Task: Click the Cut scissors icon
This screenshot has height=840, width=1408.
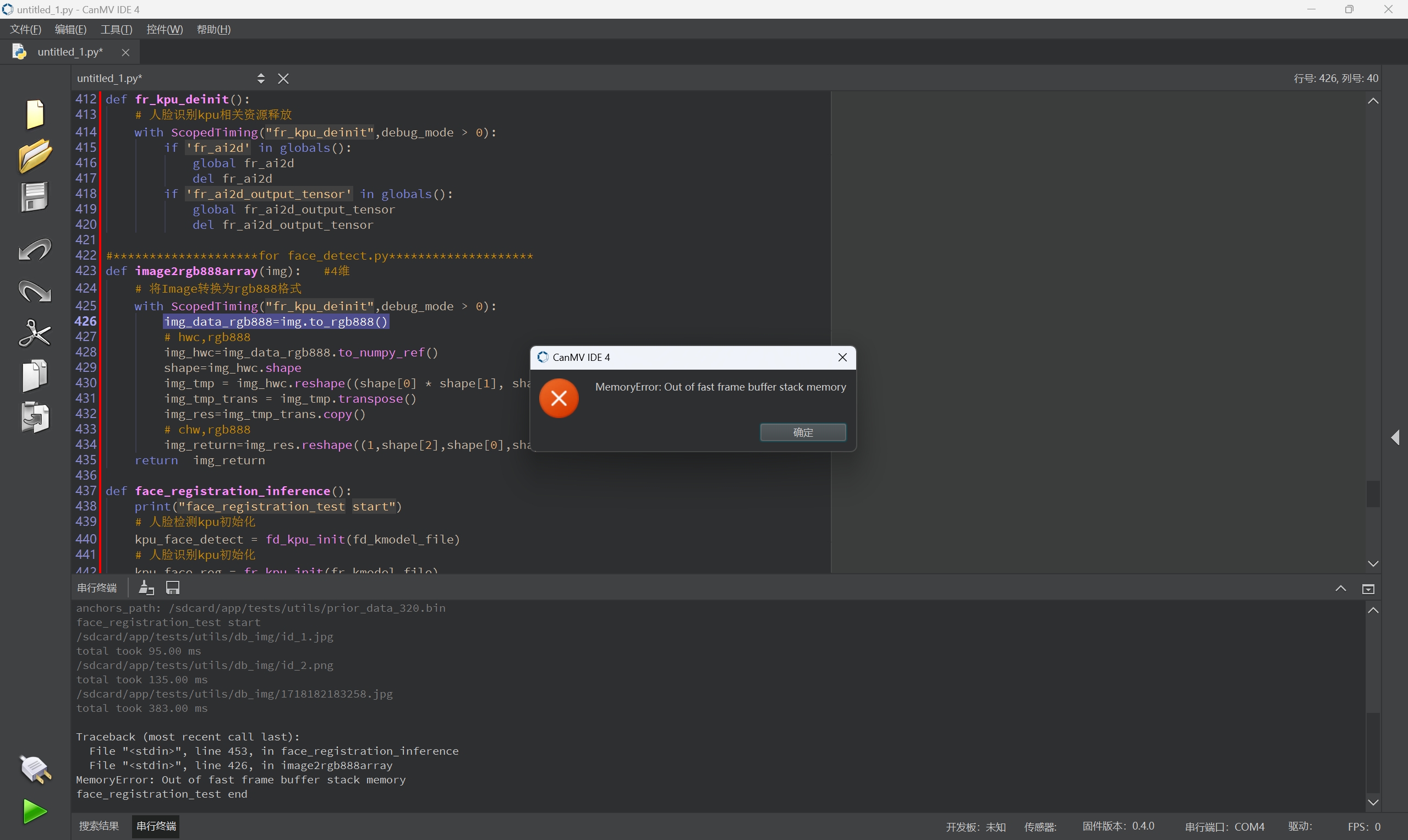Action: pos(35,333)
